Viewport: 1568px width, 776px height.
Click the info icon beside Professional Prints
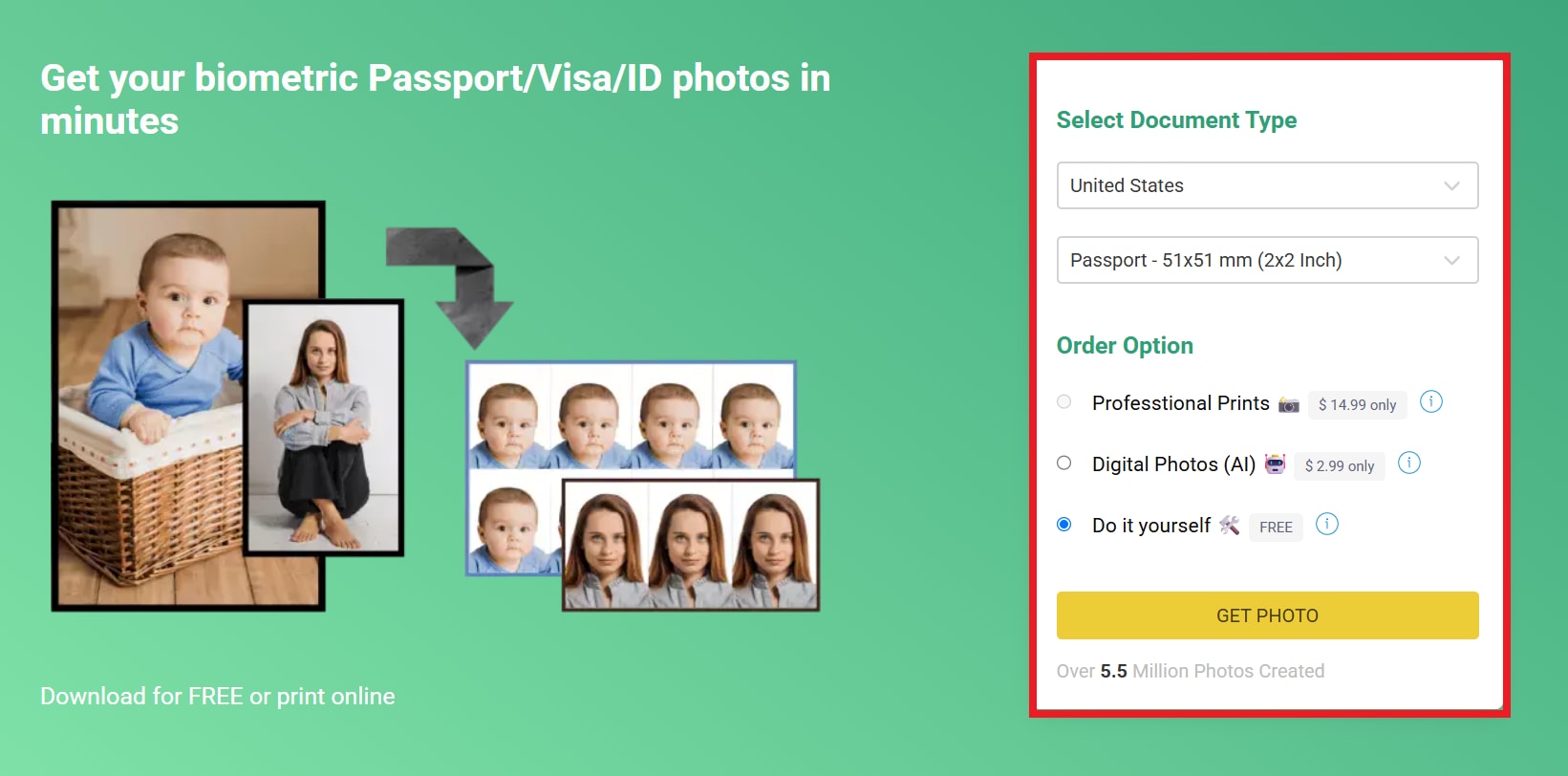click(1430, 402)
